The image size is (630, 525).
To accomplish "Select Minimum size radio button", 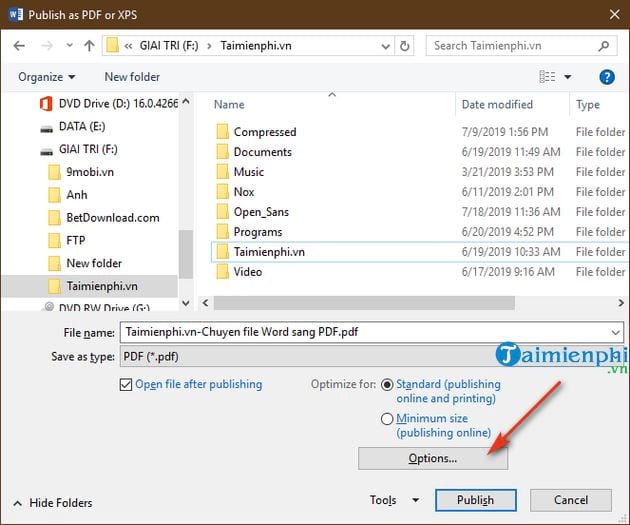I will tap(387, 419).
